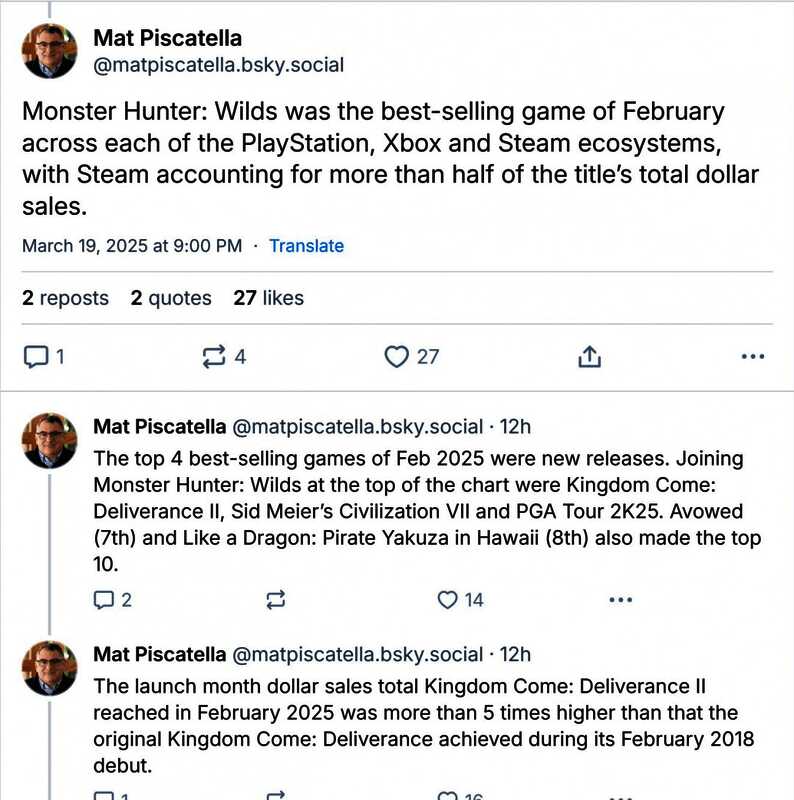View the 2 reposts list
Screen dimensions: 794x800
pos(65,298)
